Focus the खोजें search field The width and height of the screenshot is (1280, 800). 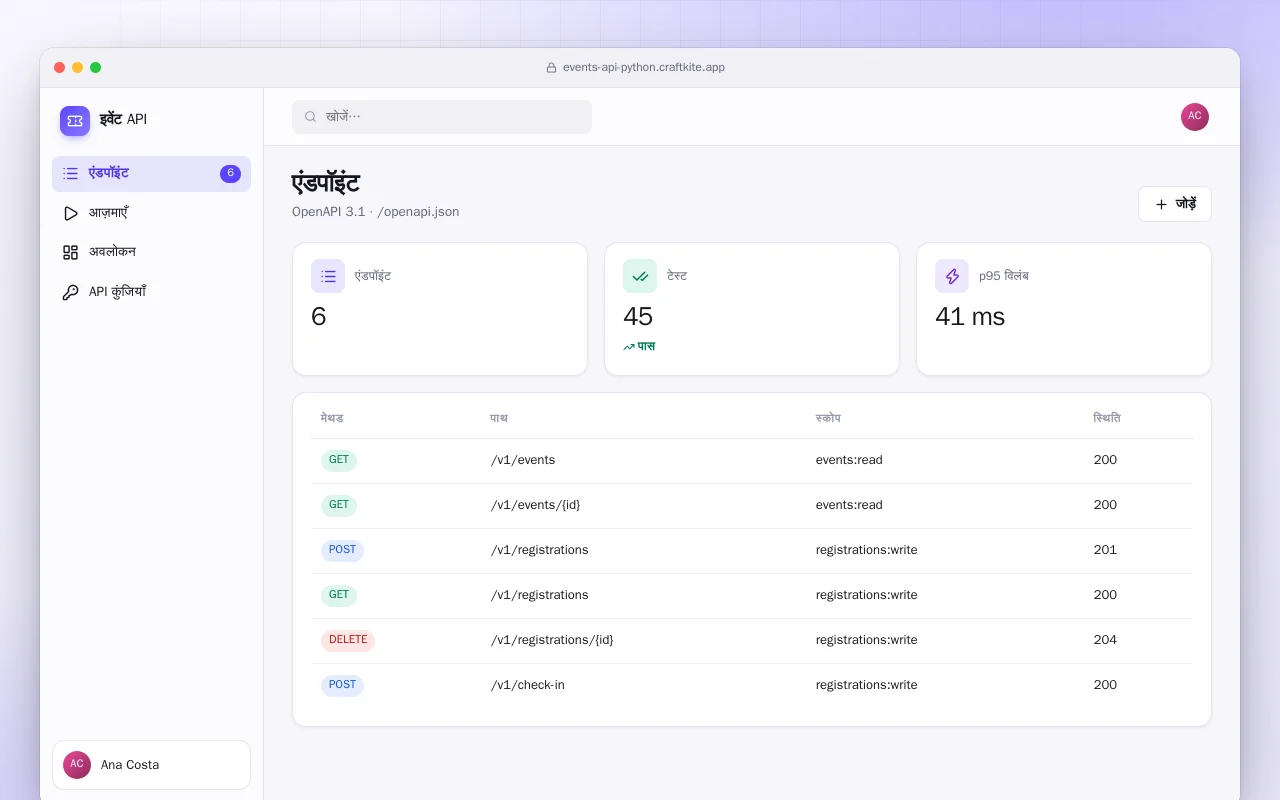tap(442, 117)
